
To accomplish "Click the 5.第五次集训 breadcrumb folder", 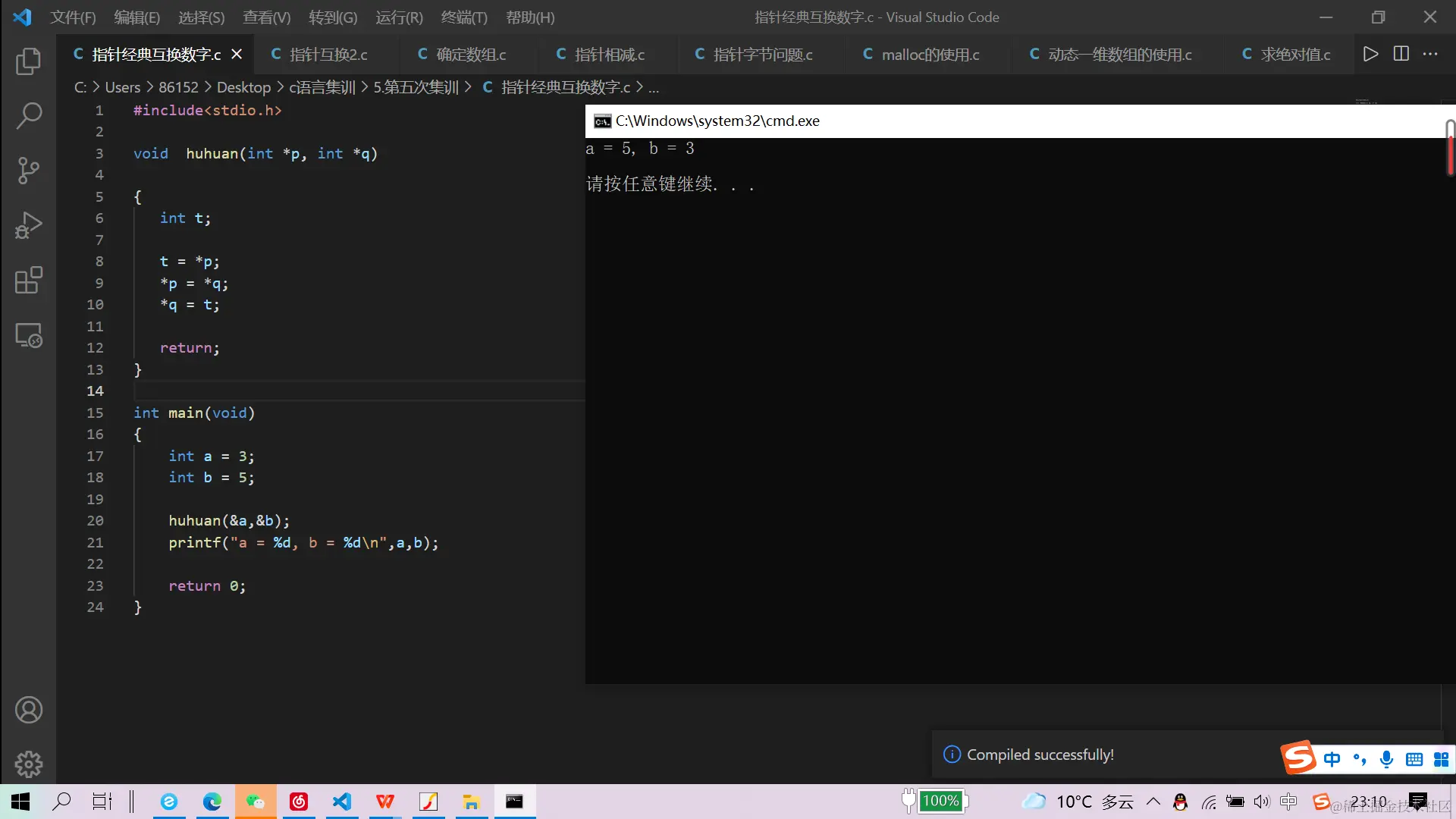I will tap(416, 87).
